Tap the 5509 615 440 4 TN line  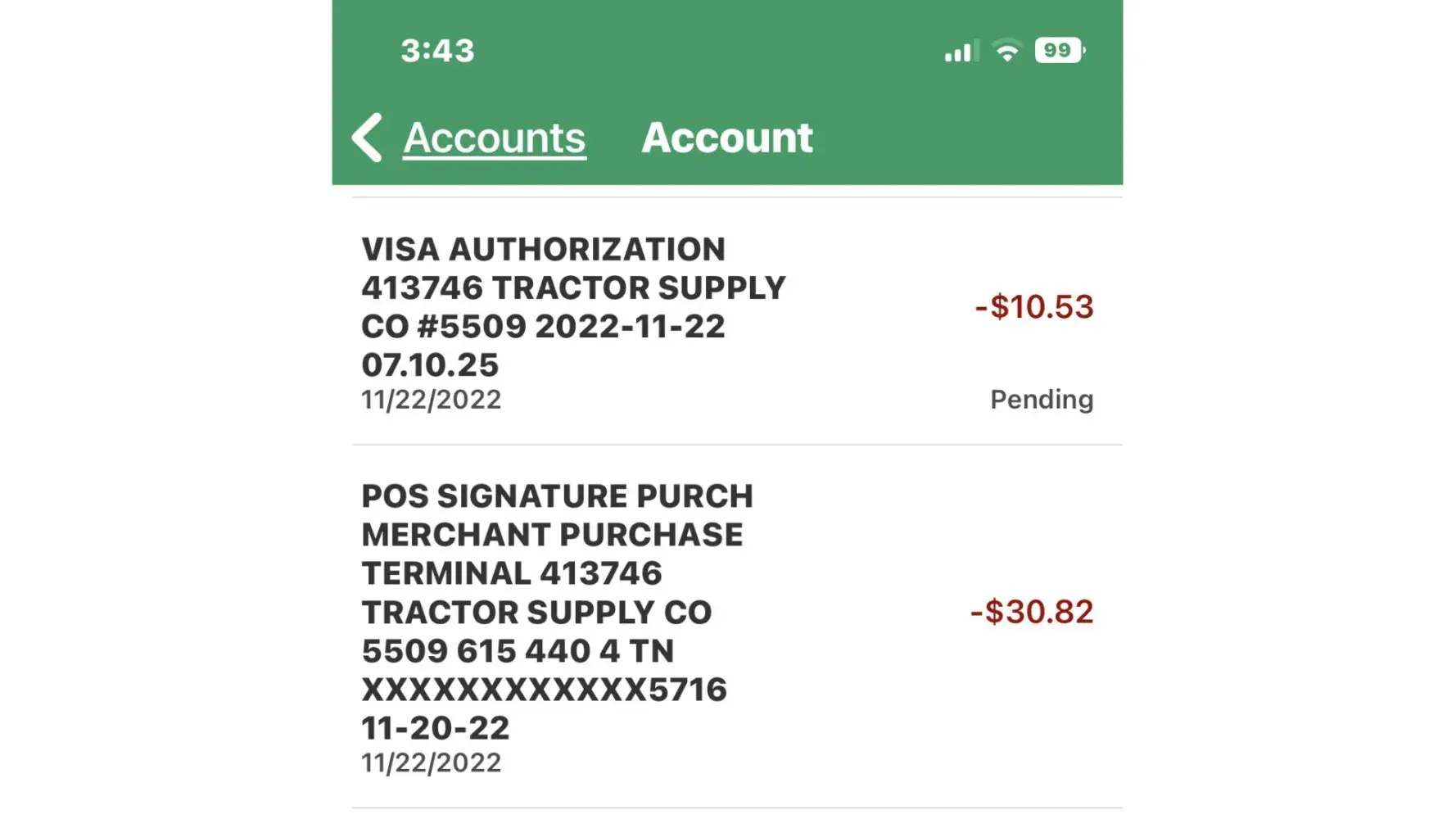point(518,651)
